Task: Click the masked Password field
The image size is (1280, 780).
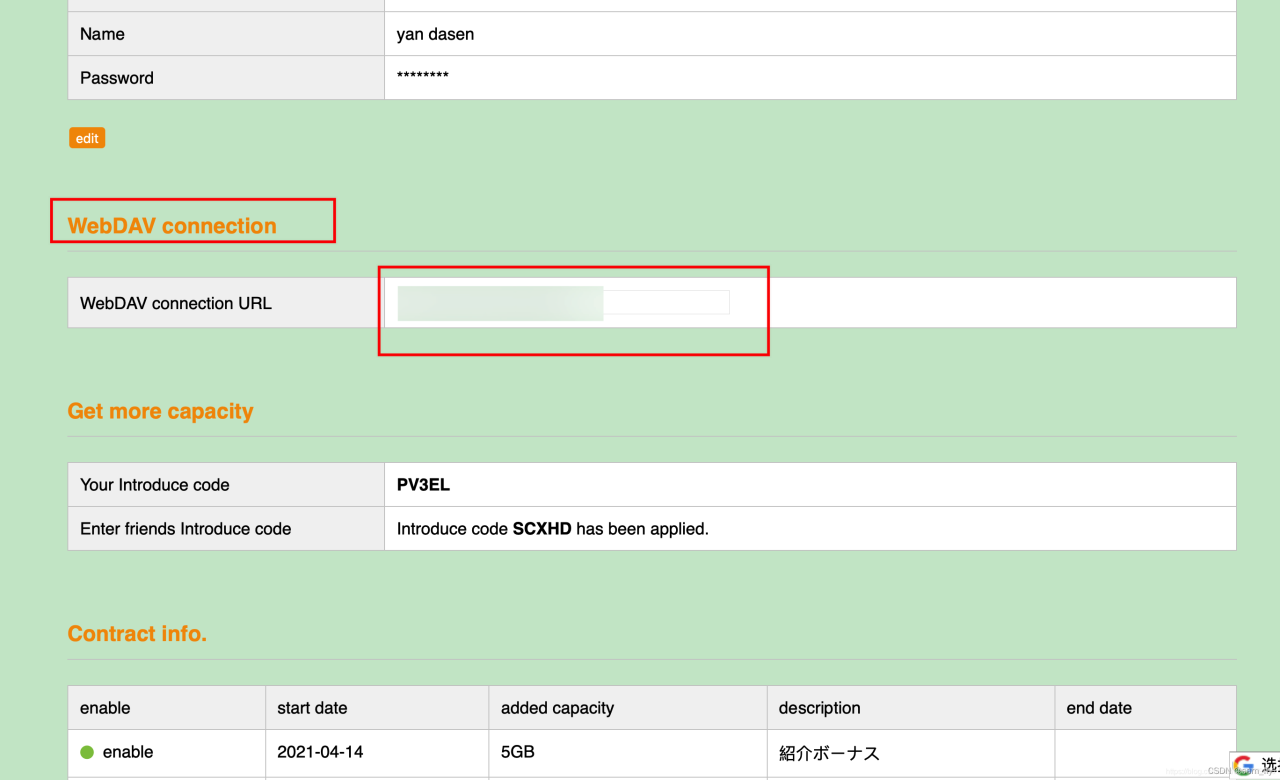Action: [x=422, y=78]
